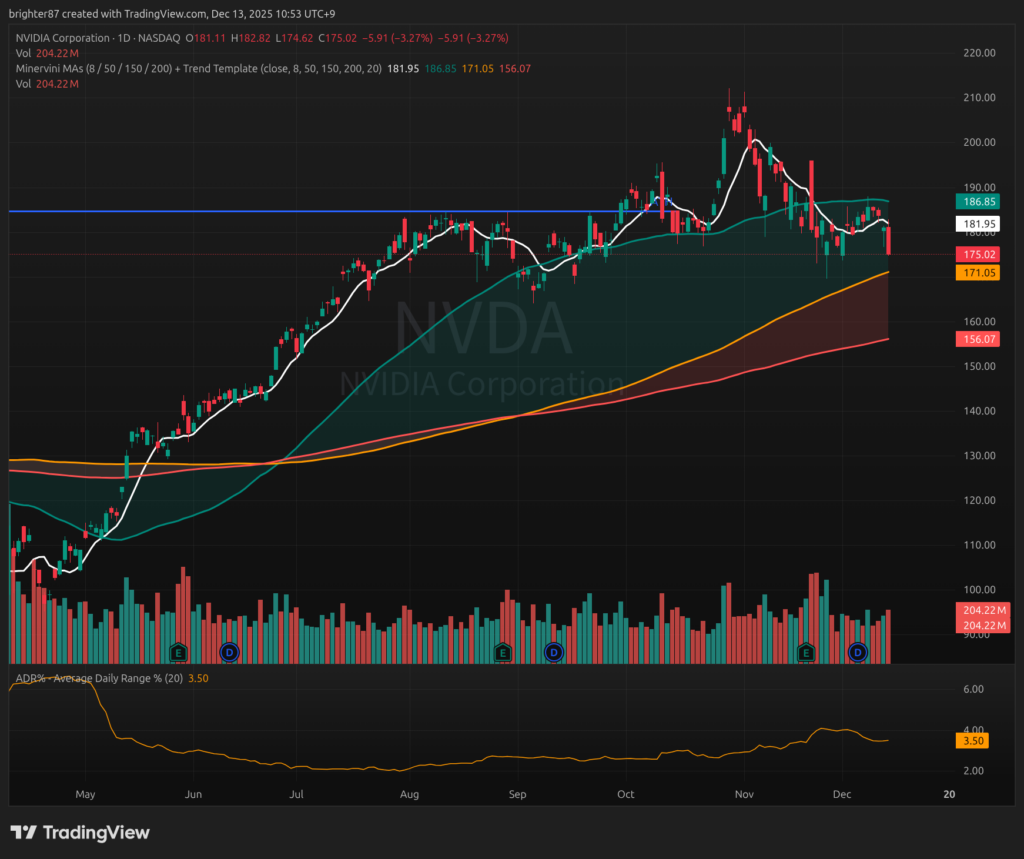Click the Jul label on time axis

tap(296, 795)
